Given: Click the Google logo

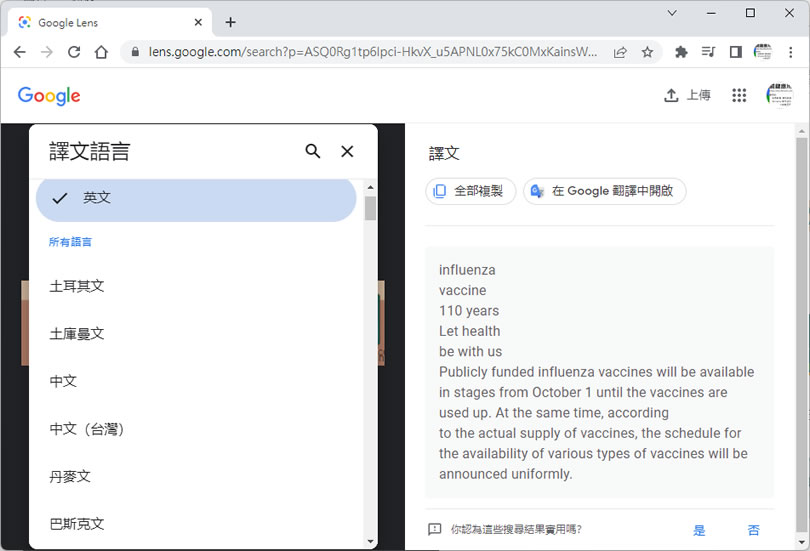Looking at the screenshot, I should [49, 96].
